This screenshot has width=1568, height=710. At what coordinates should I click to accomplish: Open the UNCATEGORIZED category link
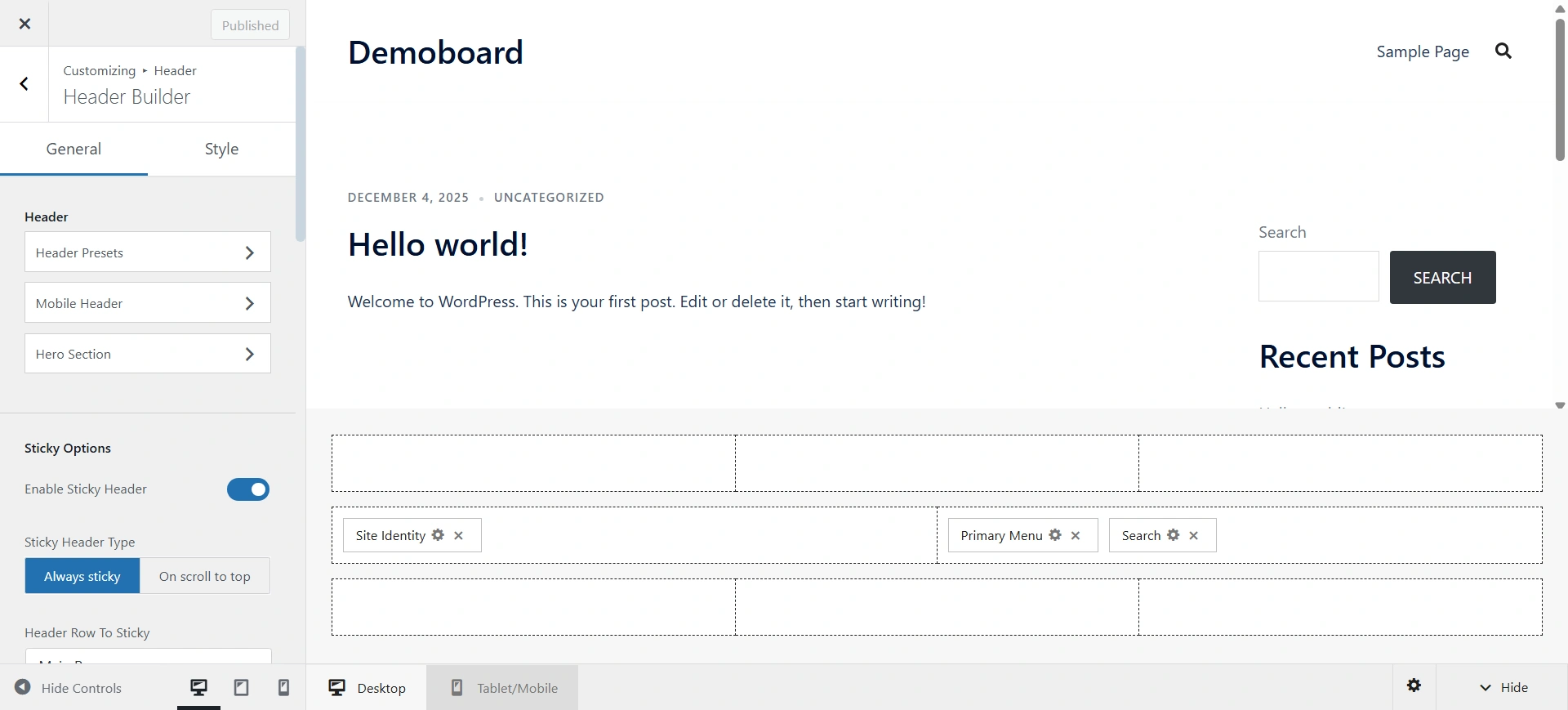point(549,198)
